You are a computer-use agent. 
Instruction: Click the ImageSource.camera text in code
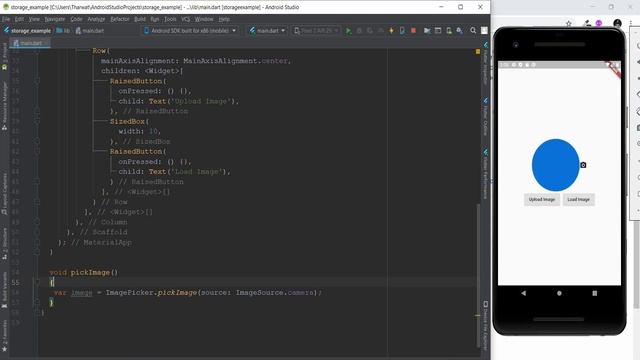point(275,293)
